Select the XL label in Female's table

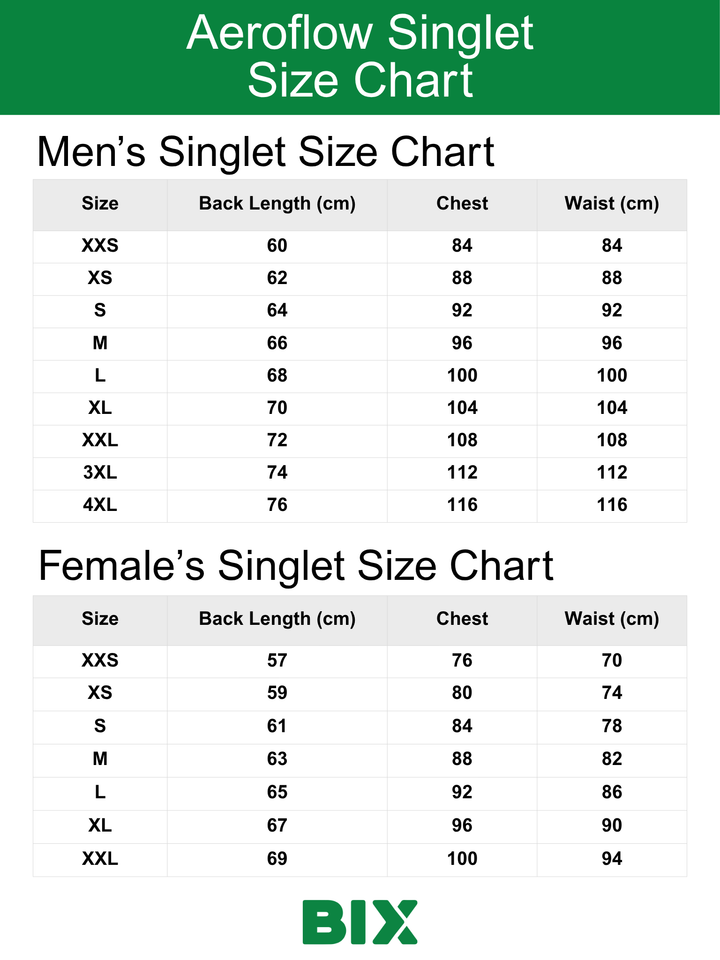[100, 825]
